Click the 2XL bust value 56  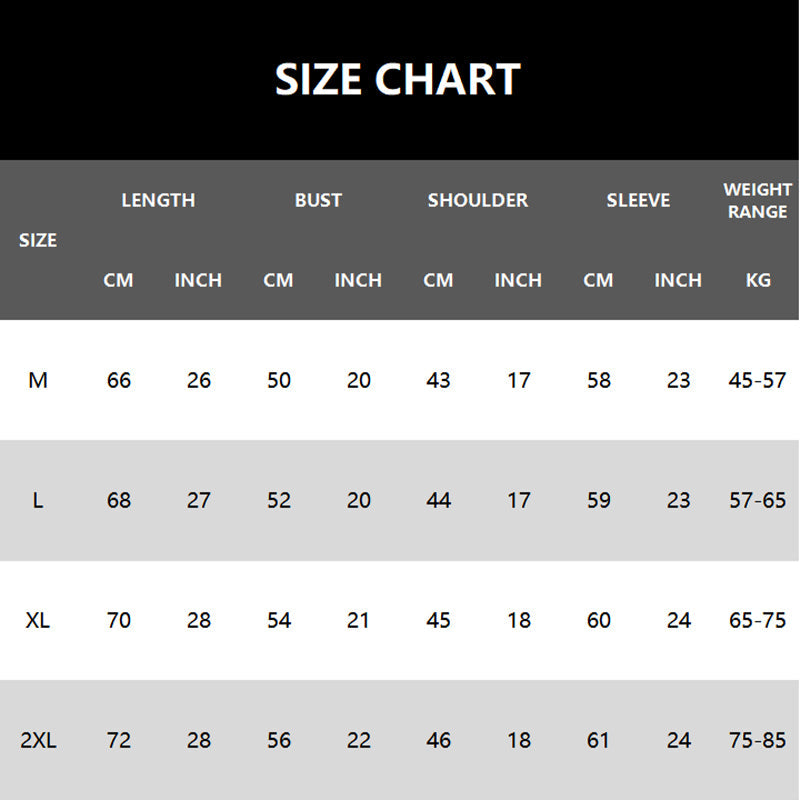pyautogui.click(x=278, y=740)
